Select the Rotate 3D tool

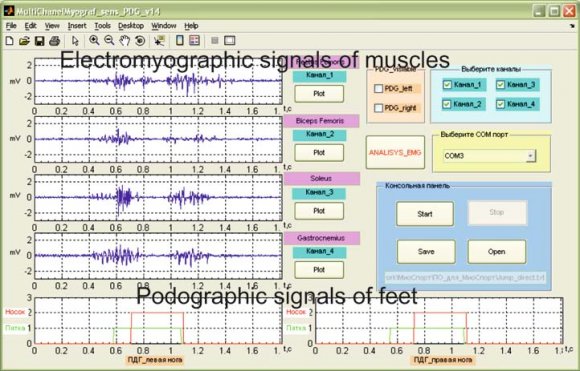140,41
